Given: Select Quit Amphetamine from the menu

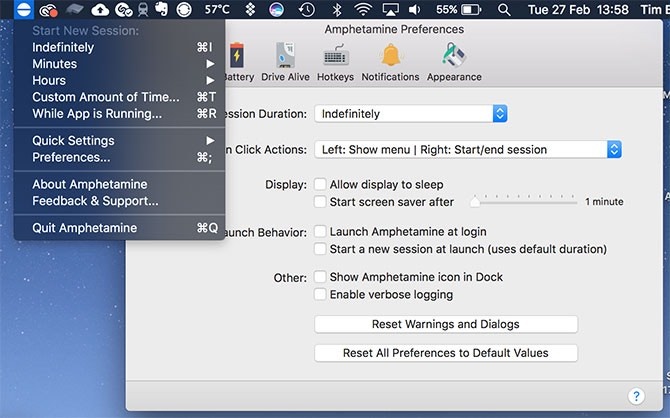Looking at the screenshot, I should pos(85,228).
